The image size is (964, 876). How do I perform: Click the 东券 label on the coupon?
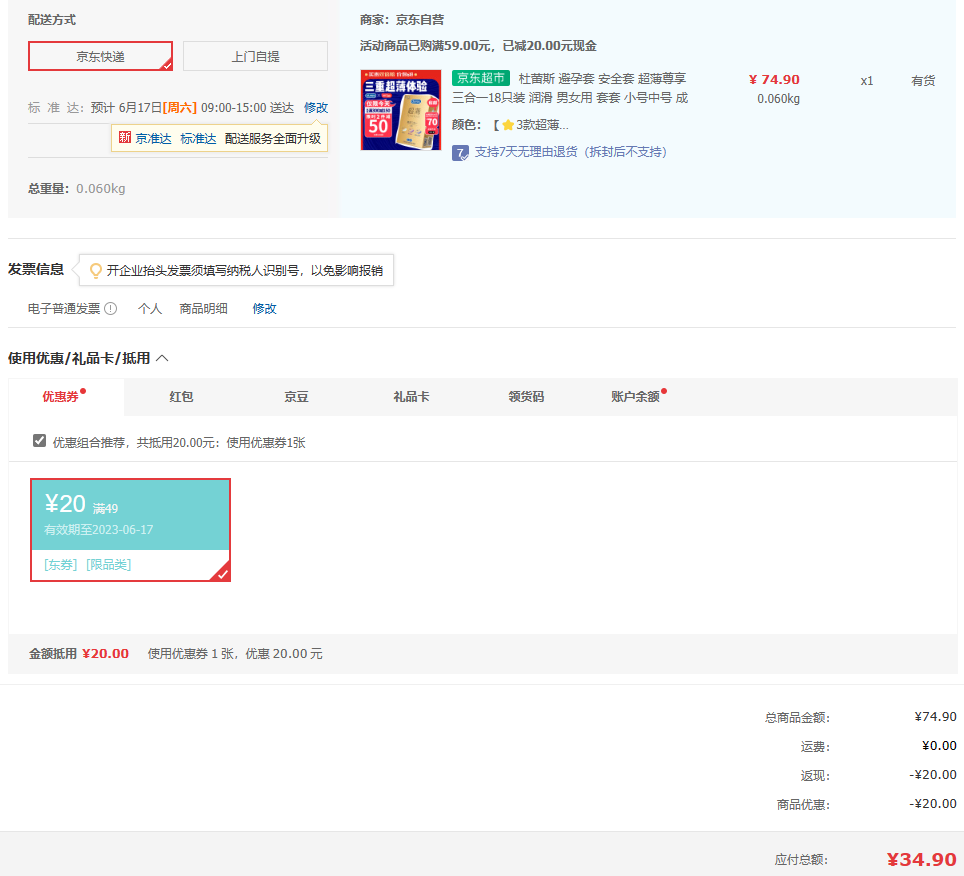point(61,564)
